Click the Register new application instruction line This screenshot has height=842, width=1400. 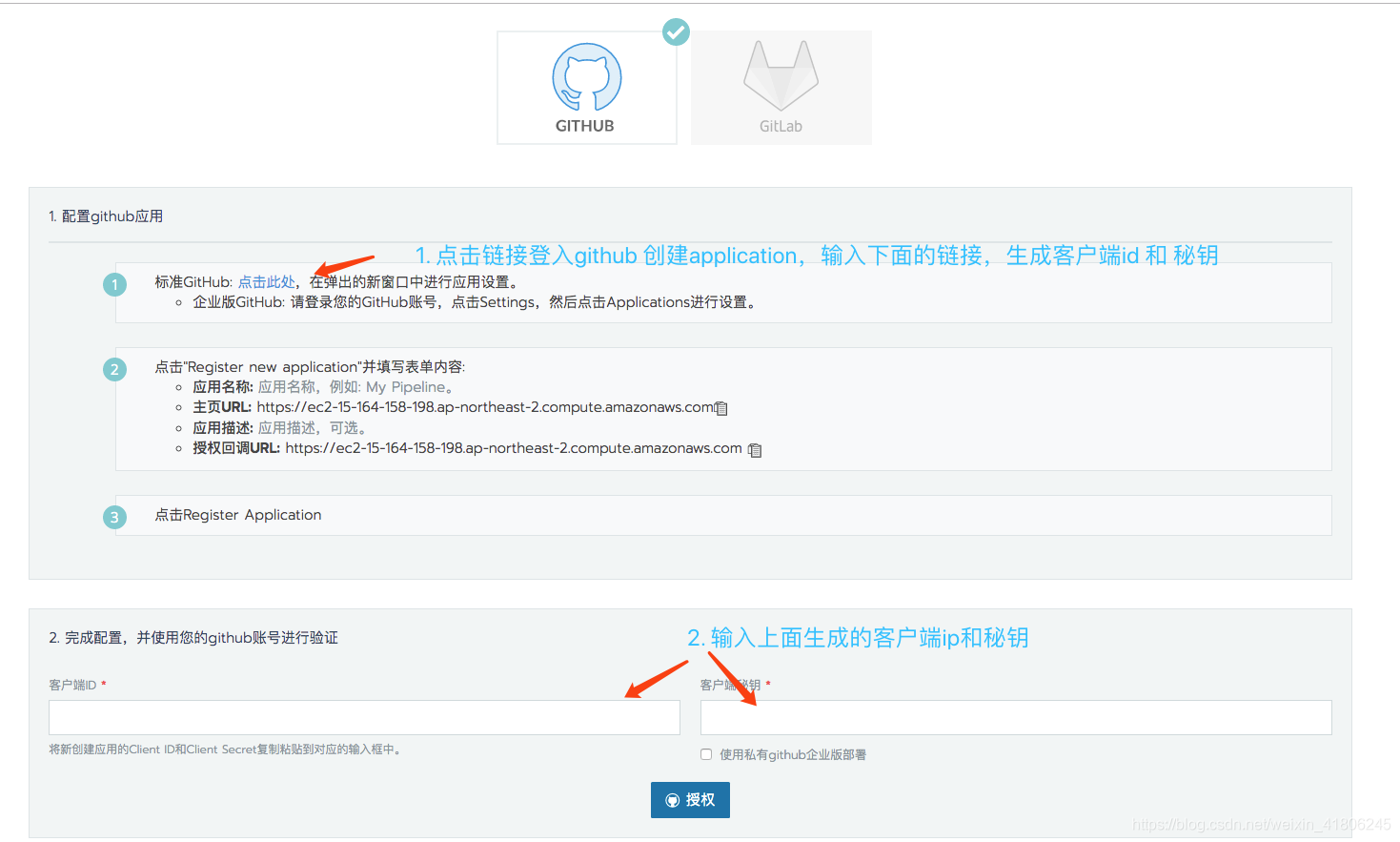[x=310, y=367]
